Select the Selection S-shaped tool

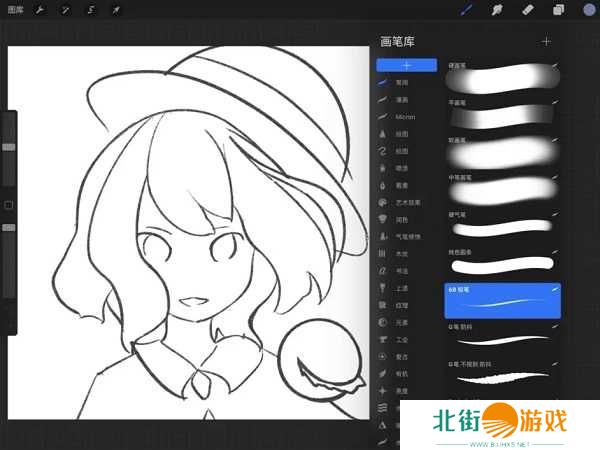tap(91, 9)
